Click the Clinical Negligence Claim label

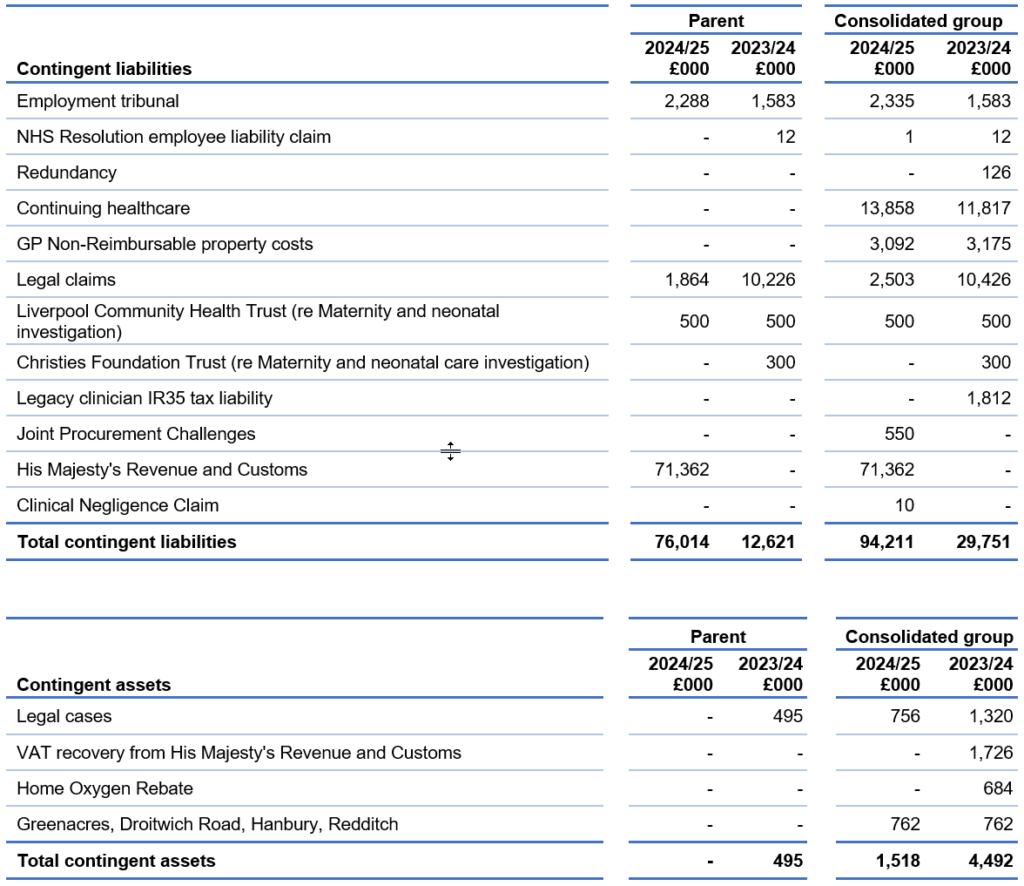[x=117, y=505]
